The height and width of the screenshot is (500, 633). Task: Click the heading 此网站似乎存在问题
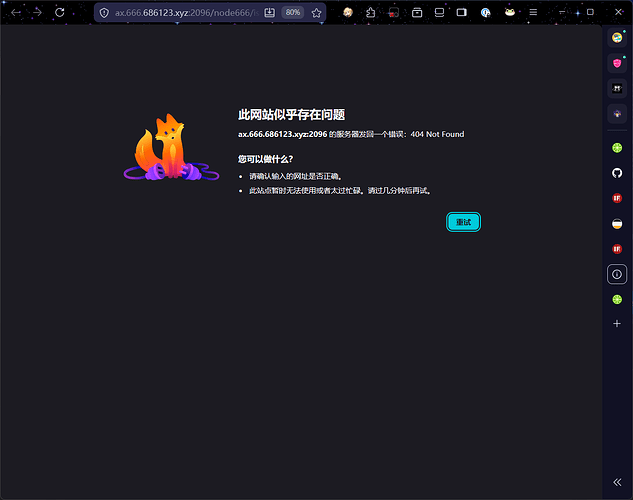291,115
